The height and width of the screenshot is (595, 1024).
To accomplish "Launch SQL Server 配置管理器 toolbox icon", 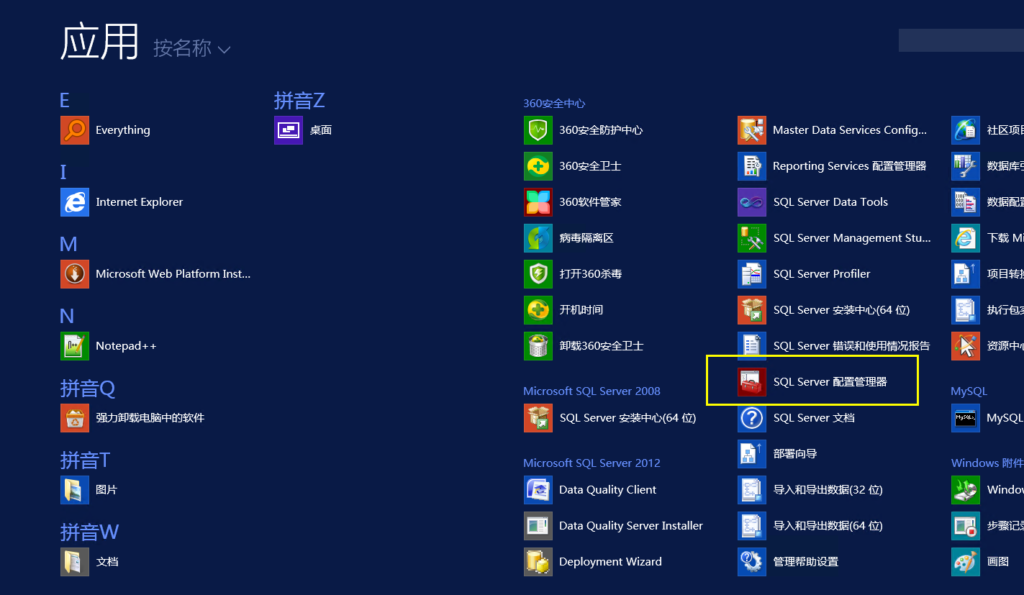I will [x=752, y=381].
